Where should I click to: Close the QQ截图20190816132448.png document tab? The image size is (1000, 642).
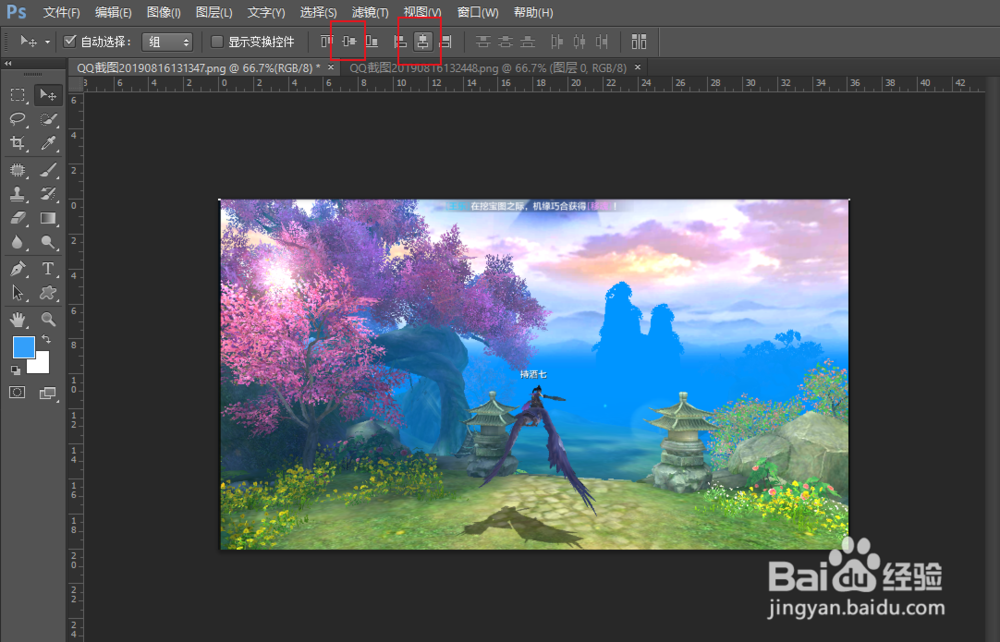tap(637, 68)
